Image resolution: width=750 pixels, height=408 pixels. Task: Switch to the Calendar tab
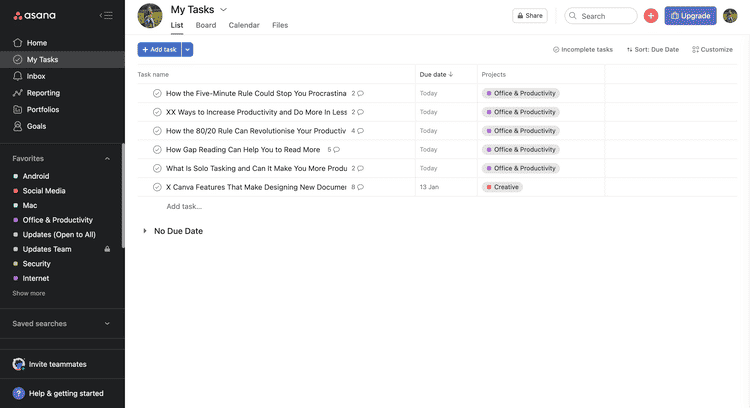244,25
